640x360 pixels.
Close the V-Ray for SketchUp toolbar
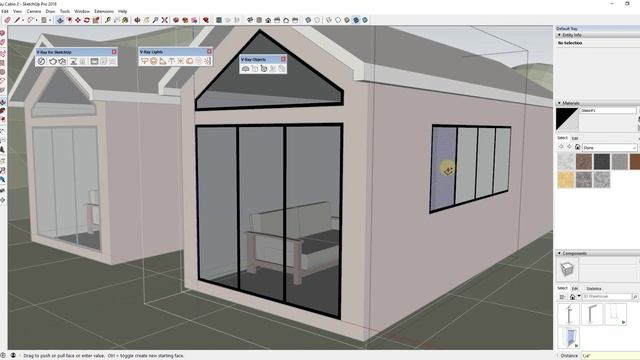point(114,52)
